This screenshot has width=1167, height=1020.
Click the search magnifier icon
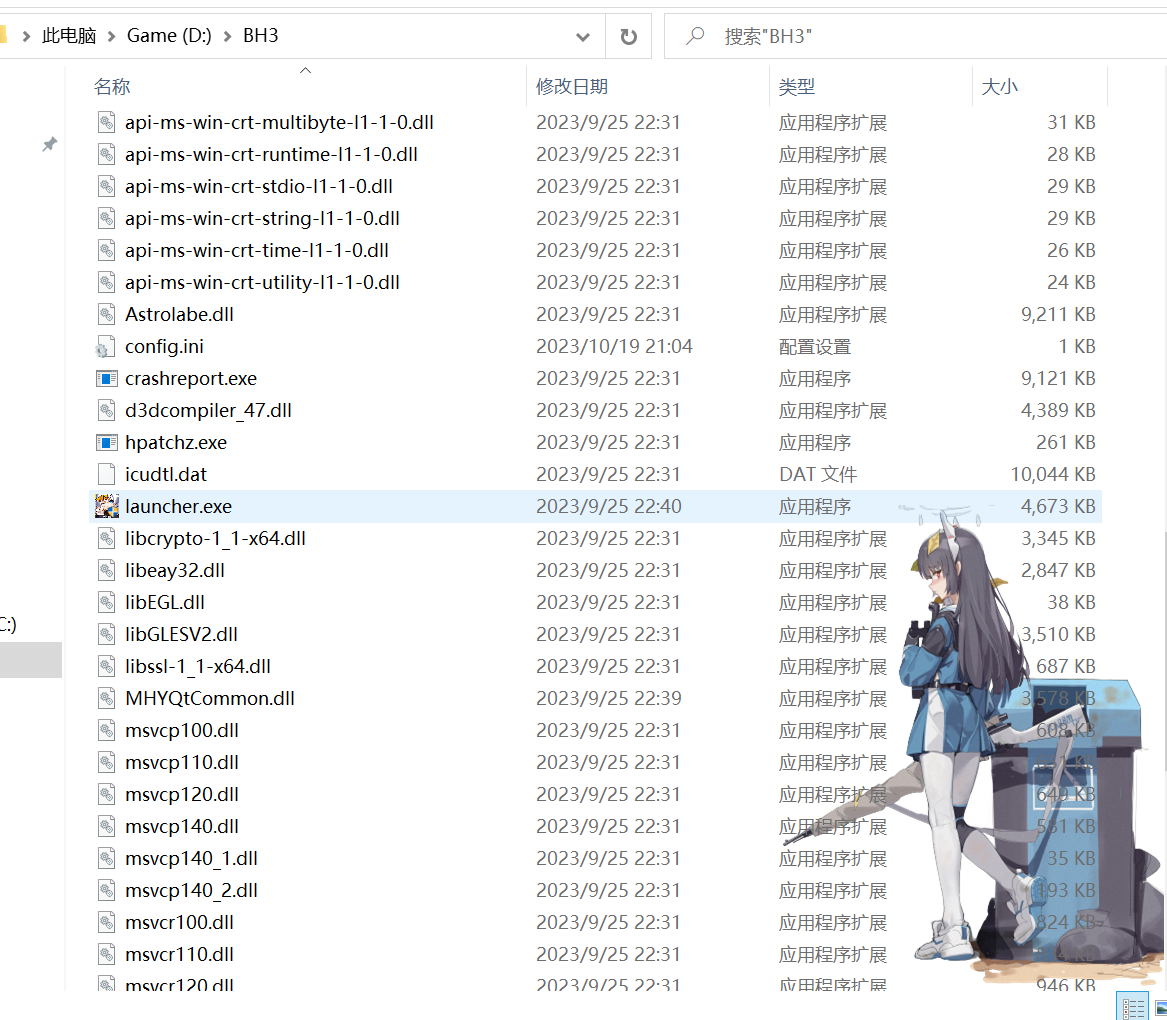(x=697, y=36)
